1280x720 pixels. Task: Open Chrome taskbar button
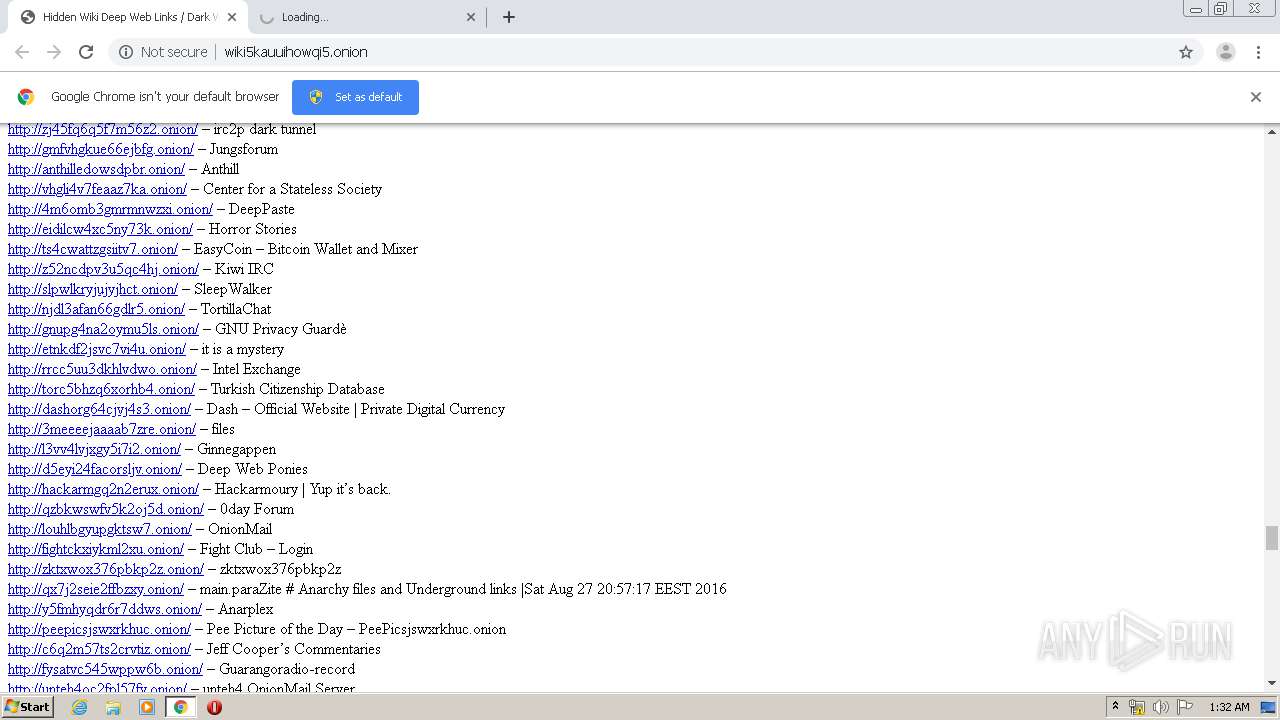[x=180, y=707]
